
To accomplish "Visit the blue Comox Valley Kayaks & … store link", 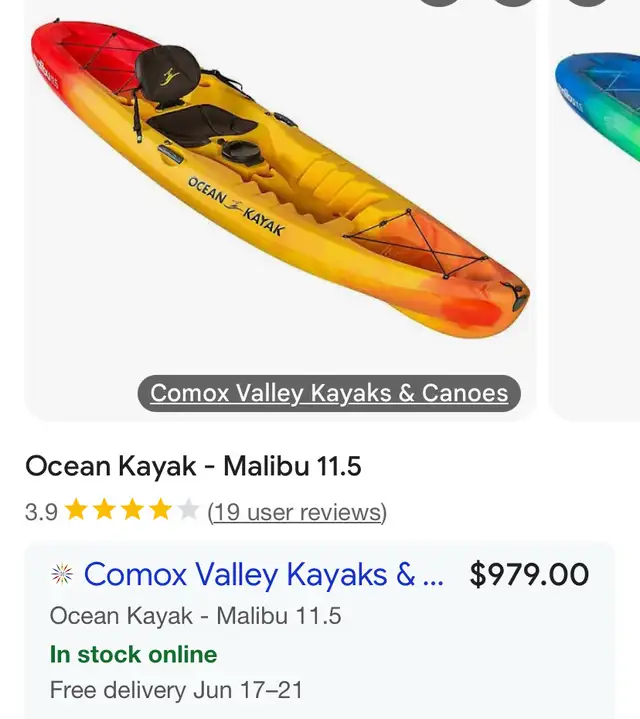I will (x=264, y=574).
